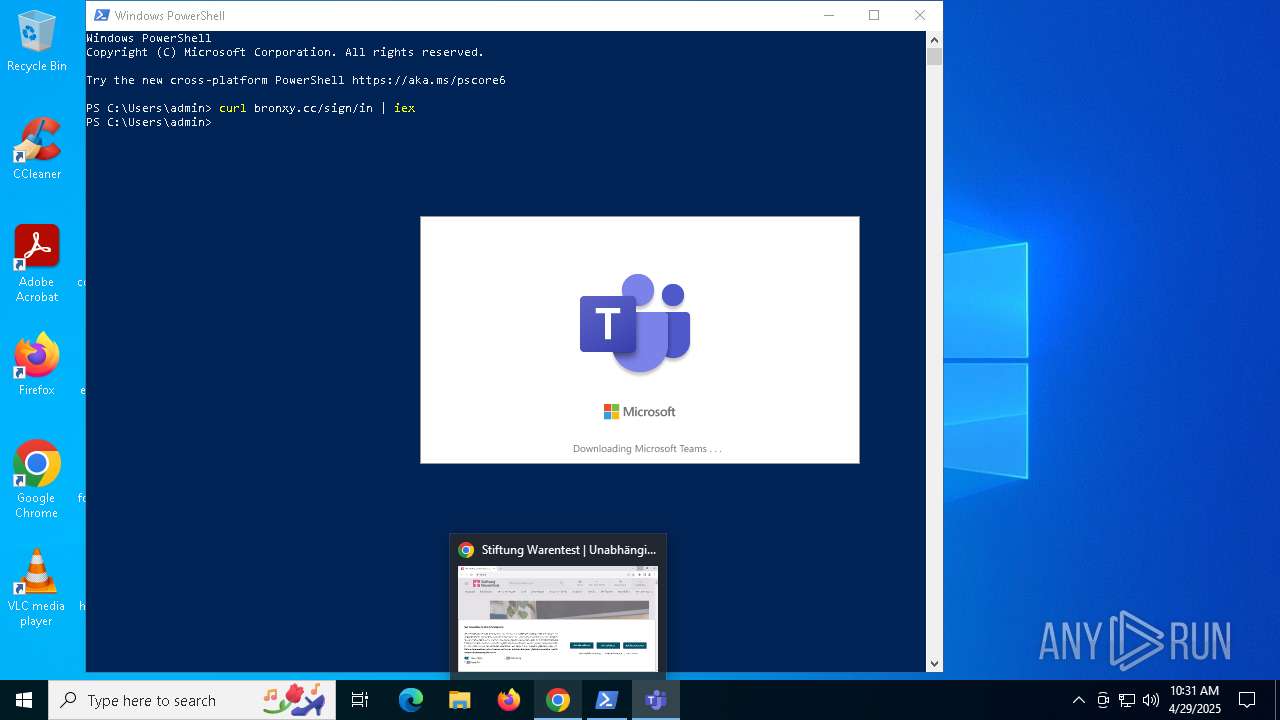Click the PowerShell scrollbar down arrow
This screenshot has width=1280, height=720.
click(935, 663)
